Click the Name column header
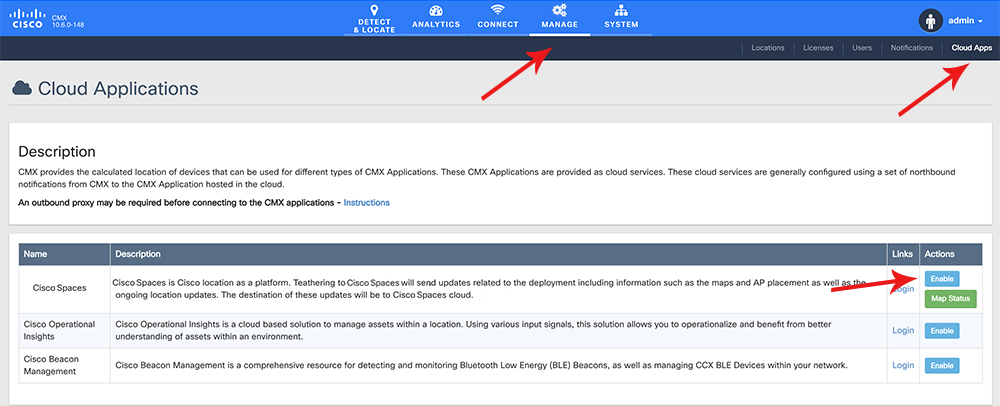The image size is (1000, 406). tap(64, 254)
